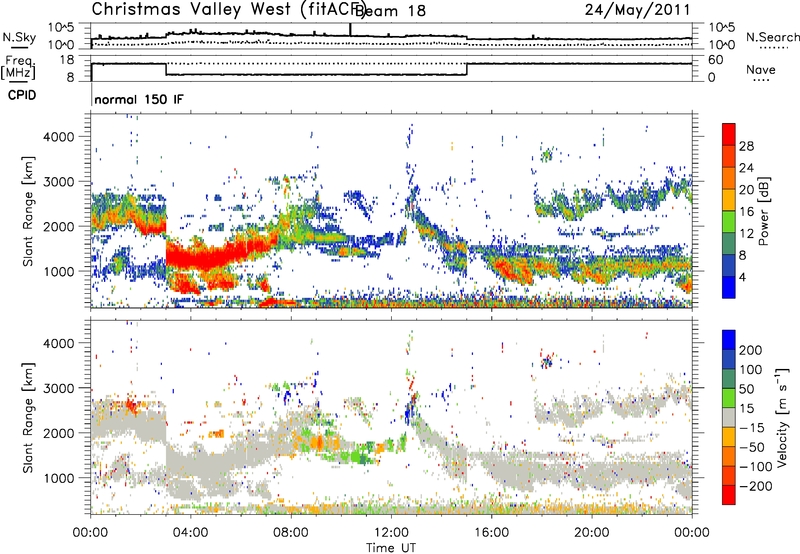
Task: Click the red swatch on Power colorbar
Action: tap(729, 134)
